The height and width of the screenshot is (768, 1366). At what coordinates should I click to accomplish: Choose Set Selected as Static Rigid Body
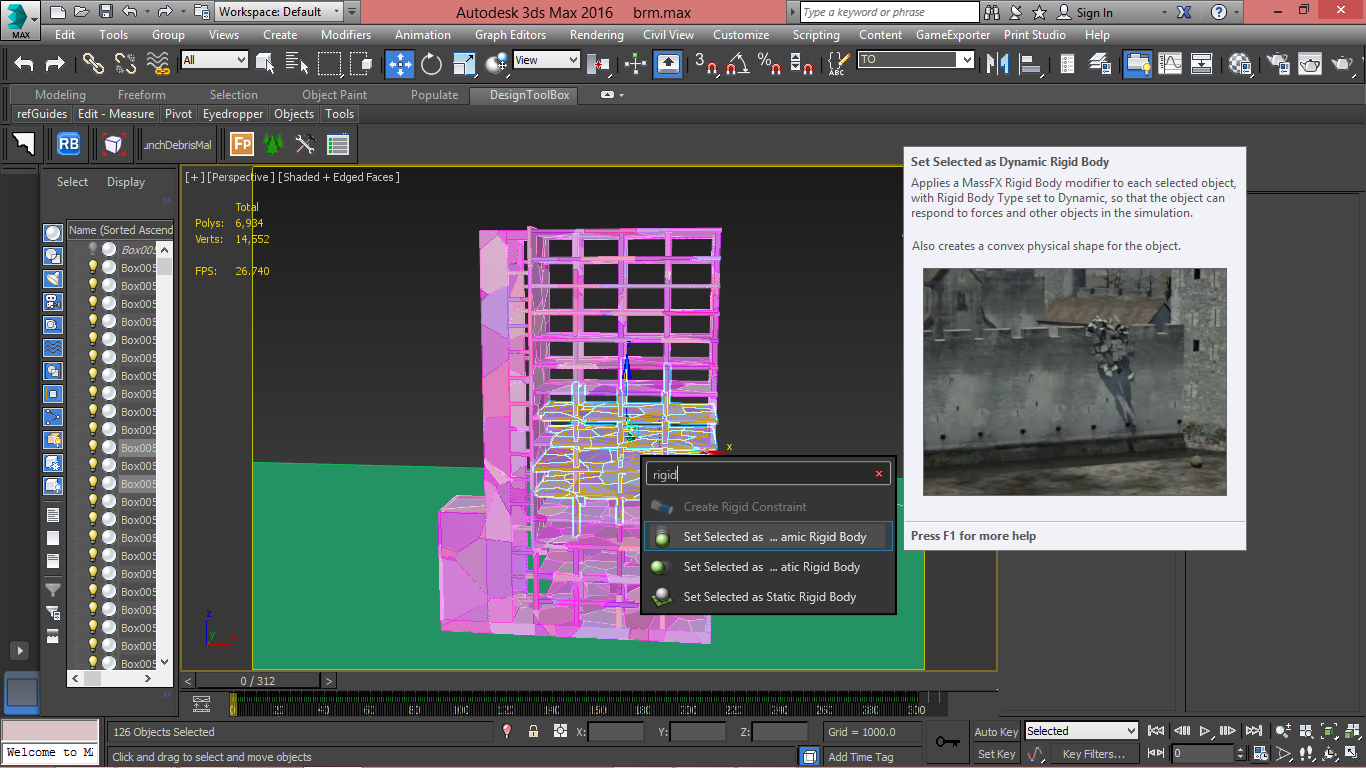click(x=768, y=597)
